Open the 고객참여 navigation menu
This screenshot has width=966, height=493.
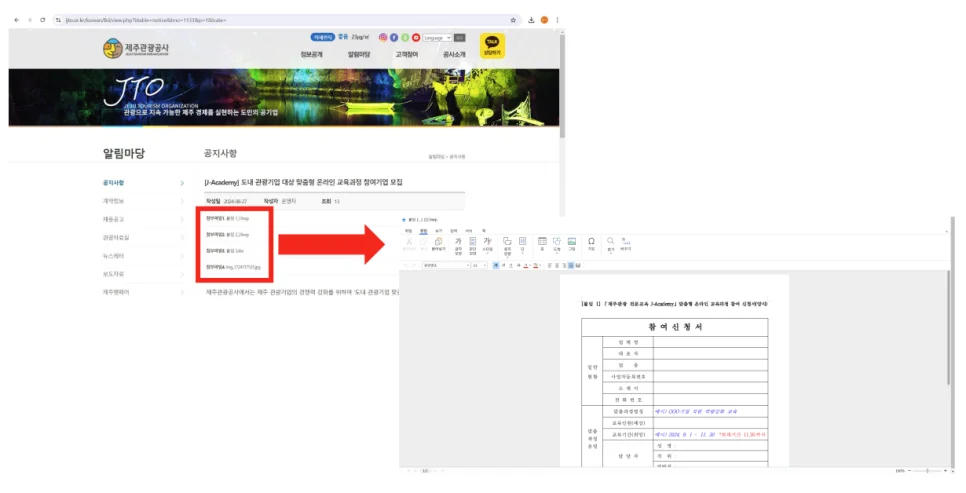click(407, 54)
